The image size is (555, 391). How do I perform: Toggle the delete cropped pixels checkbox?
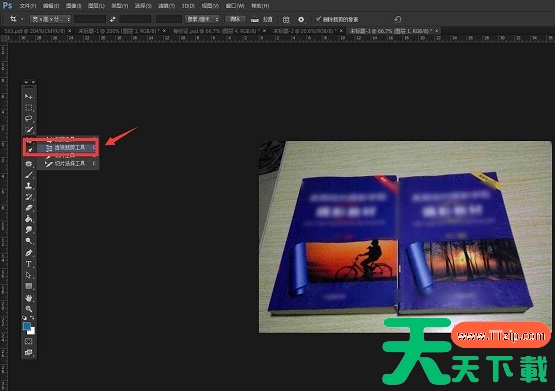pyautogui.click(x=318, y=18)
